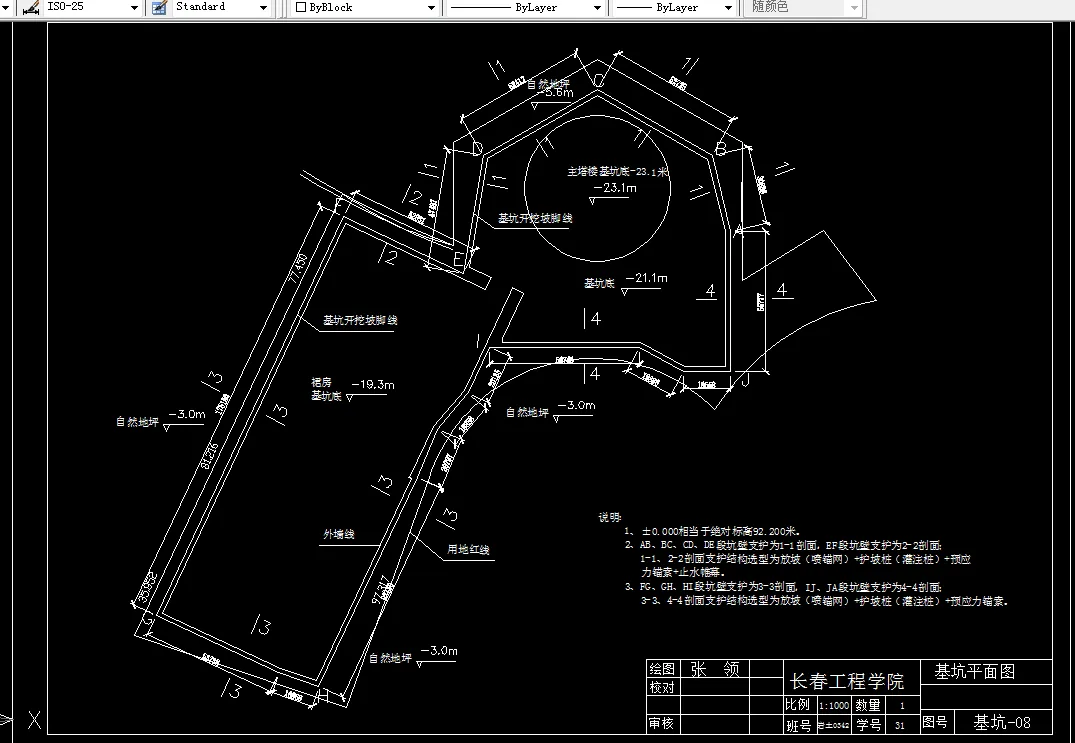Expand the ByBlock plot style dropdown
Screen dimensions: 1075x743
click(x=430, y=8)
